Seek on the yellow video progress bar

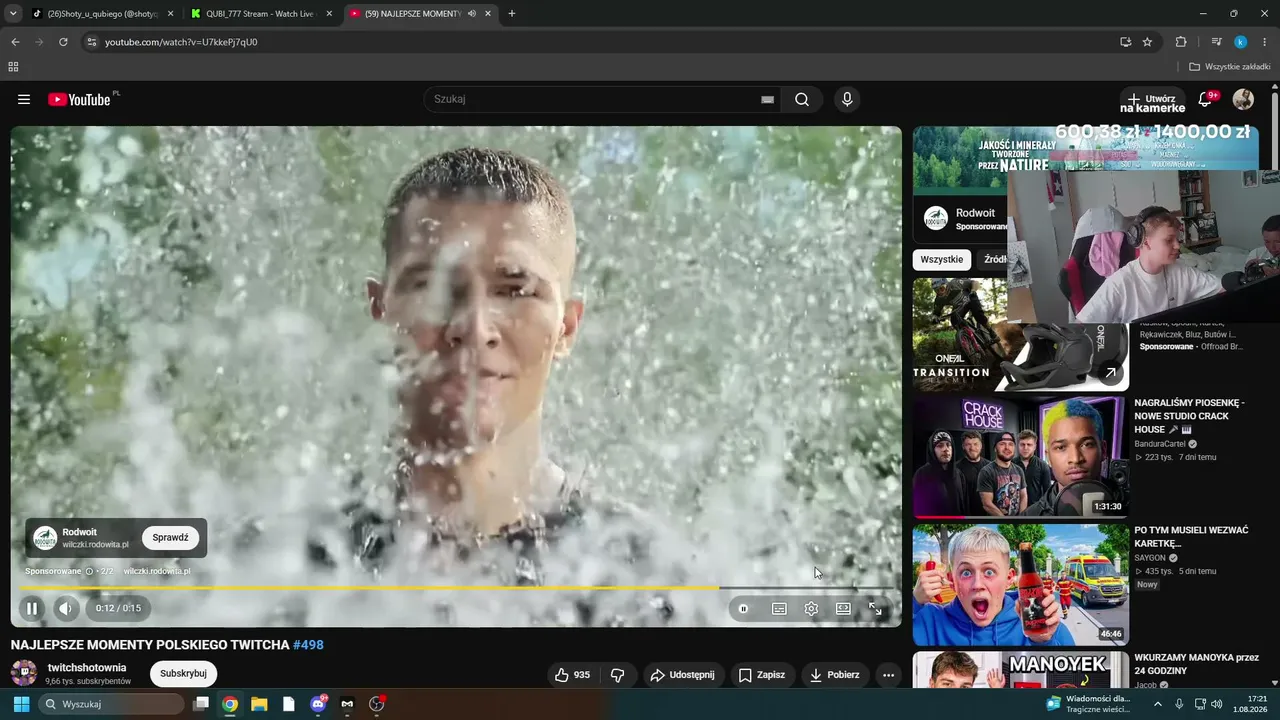coord(456,588)
